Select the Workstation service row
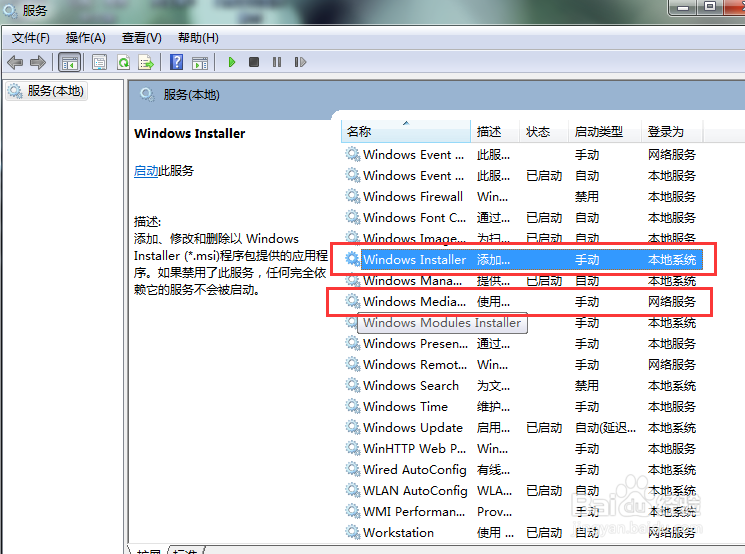Screen dimensions: 745x554 coord(522,532)
